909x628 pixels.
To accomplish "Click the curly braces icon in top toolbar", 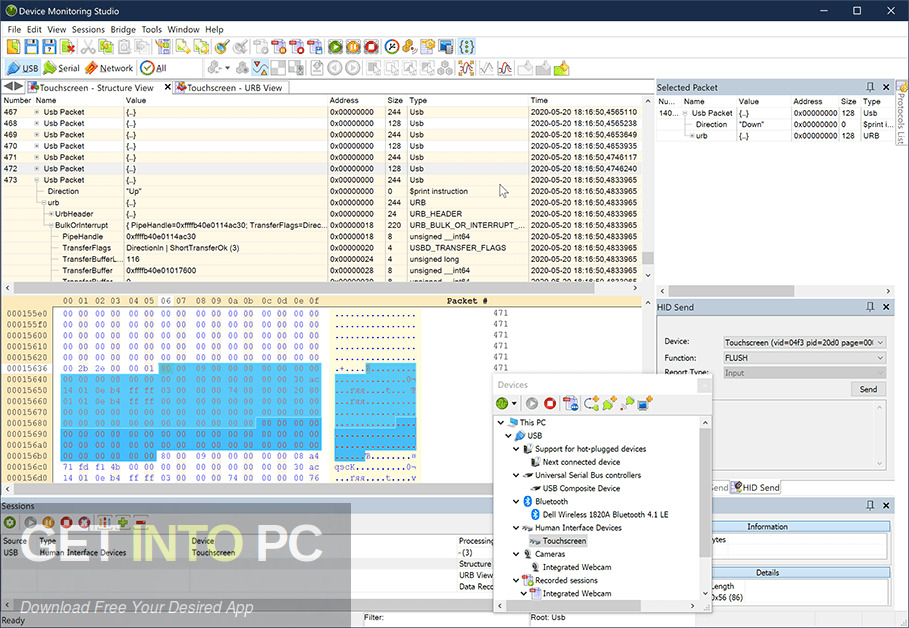I will 467,47.
